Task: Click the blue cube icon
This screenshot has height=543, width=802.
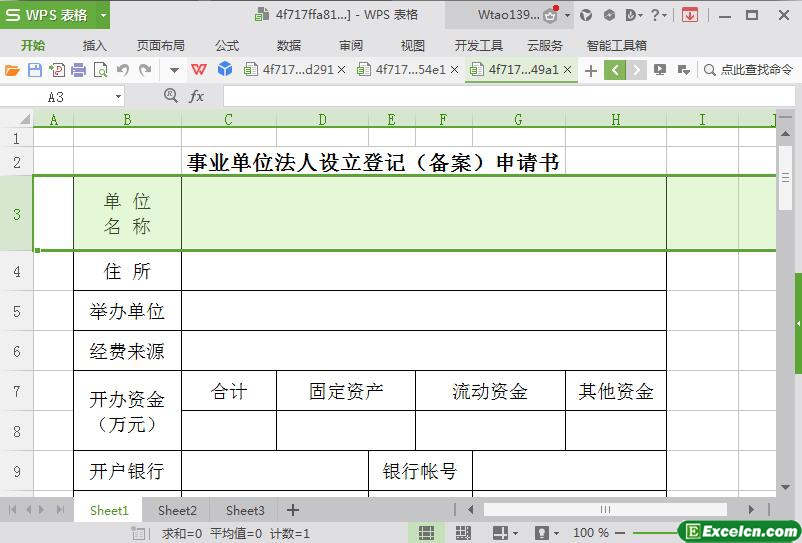Action: (225, 69)
